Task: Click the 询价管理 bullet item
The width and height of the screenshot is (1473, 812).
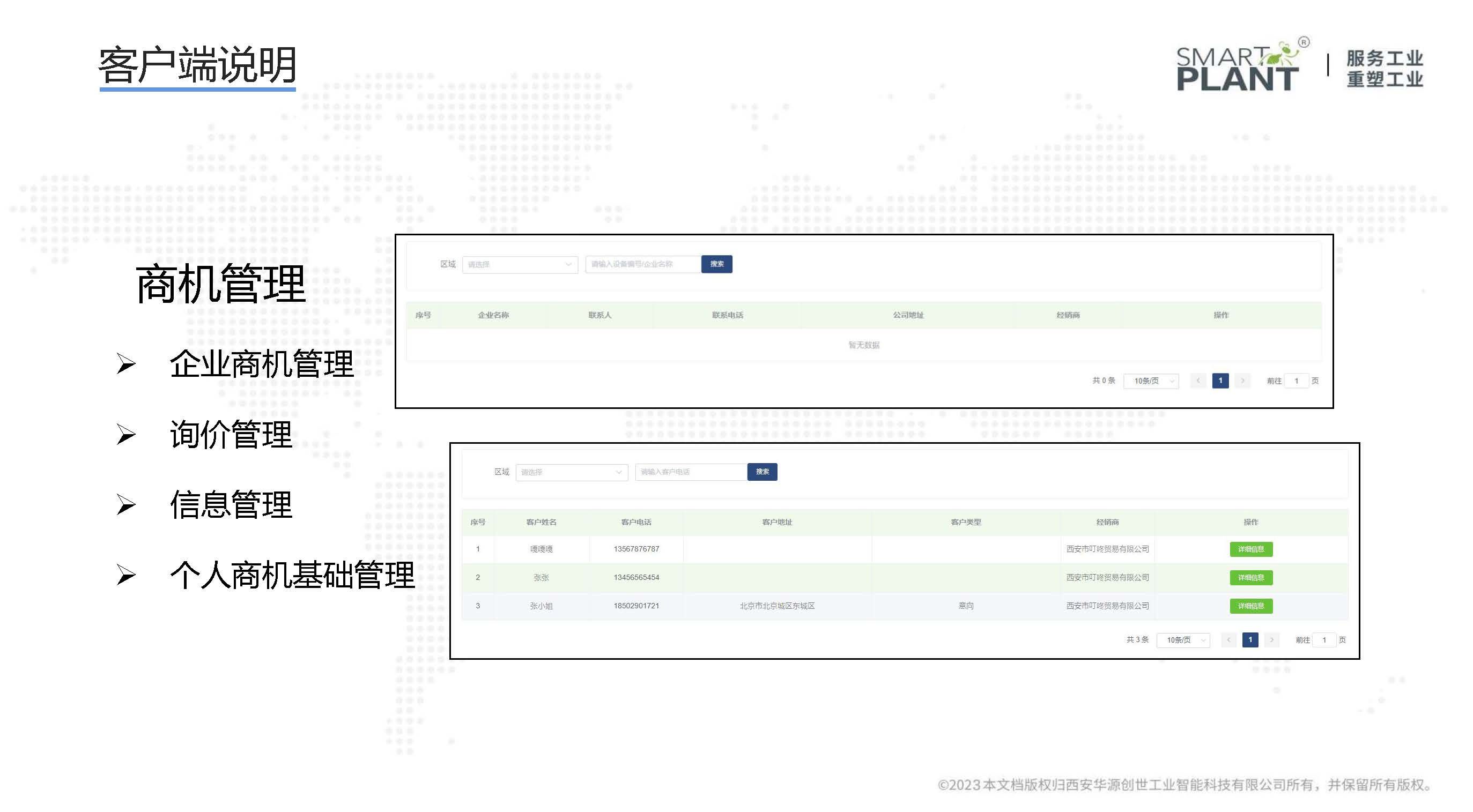Action: (231, 435)
